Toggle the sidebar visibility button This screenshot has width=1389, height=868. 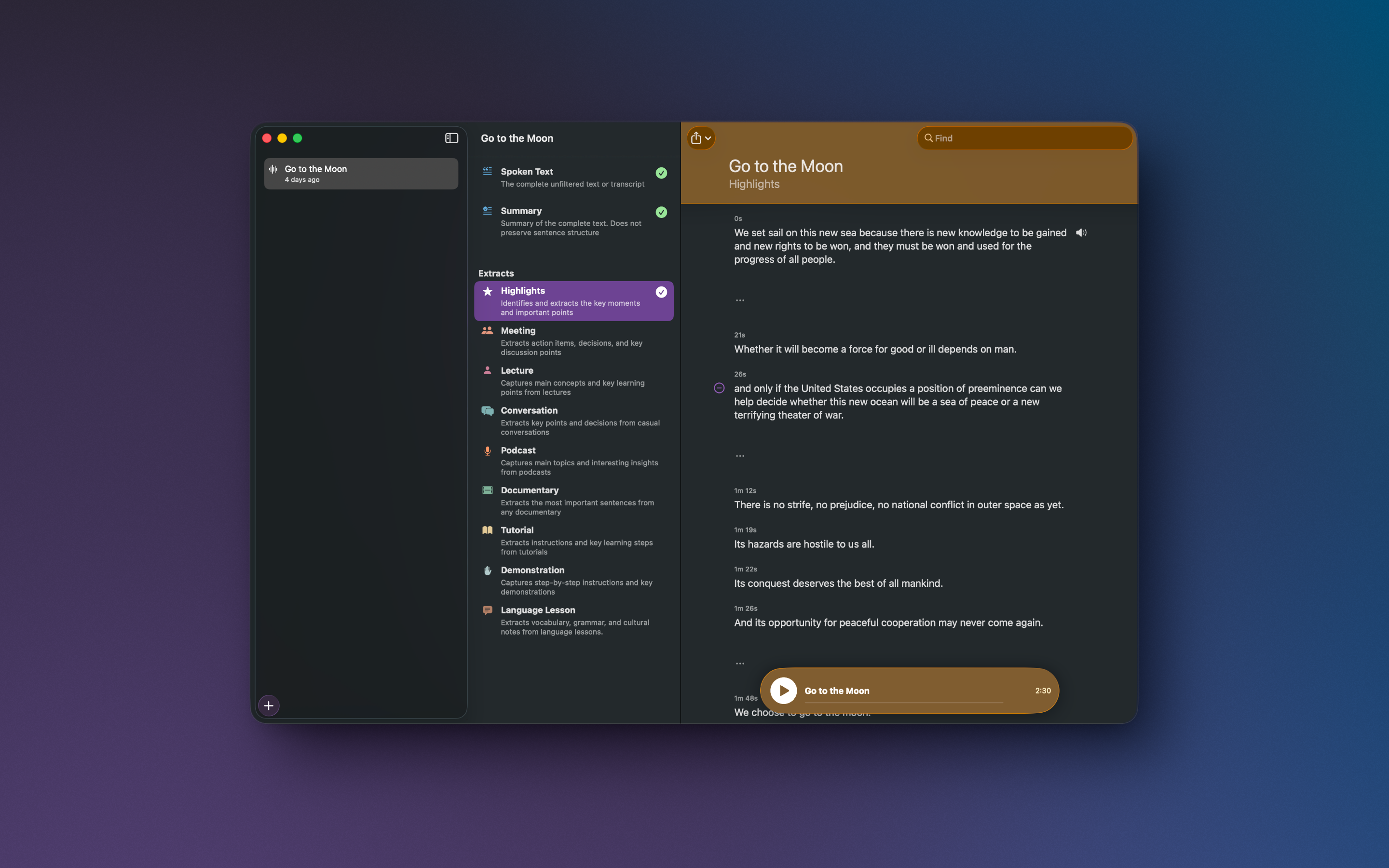coord(451,138)
